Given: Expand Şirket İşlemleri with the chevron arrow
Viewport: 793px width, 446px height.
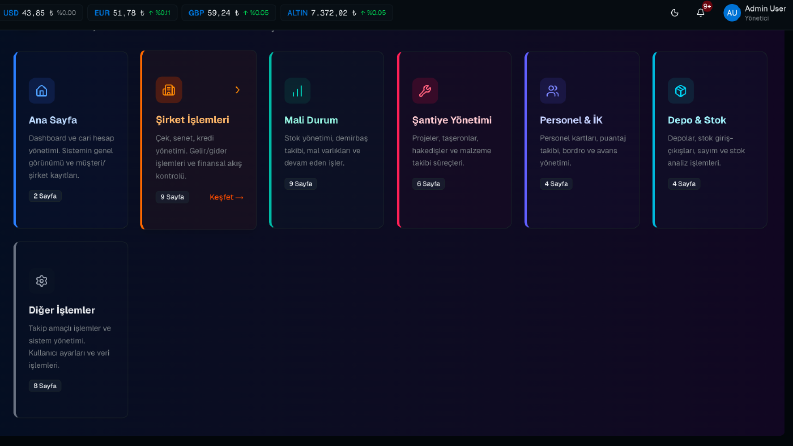Looking at the screenshot, I should pos(237,90).
